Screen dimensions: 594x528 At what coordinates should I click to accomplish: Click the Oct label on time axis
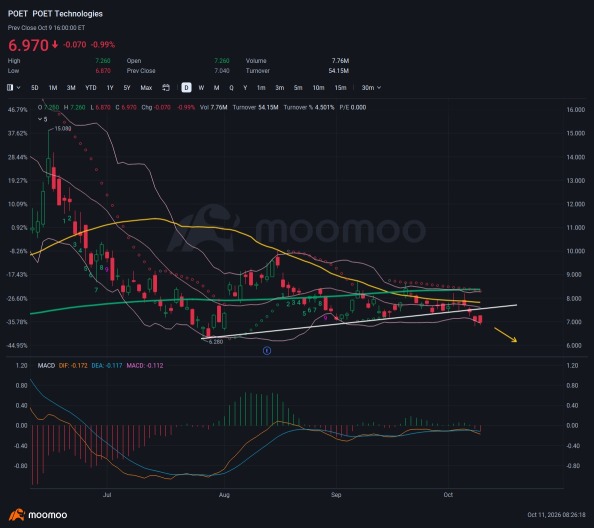click(x=448, y=495)
